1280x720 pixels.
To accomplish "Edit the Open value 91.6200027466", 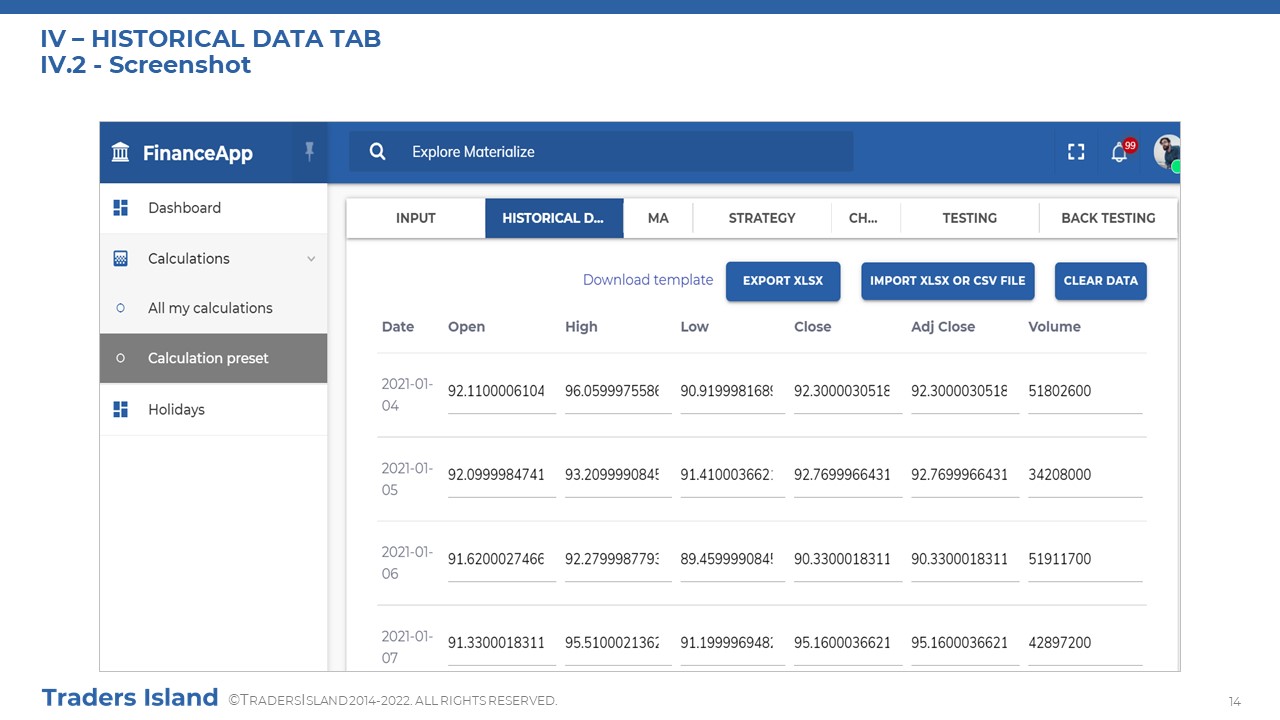I will click(502, 560).
